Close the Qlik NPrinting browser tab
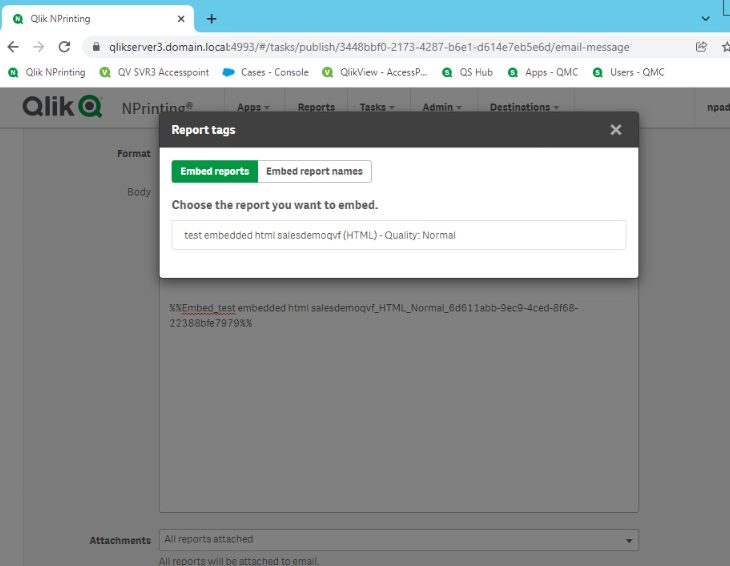730x566 pixels. pyautogui.click(x=181, y=19)
